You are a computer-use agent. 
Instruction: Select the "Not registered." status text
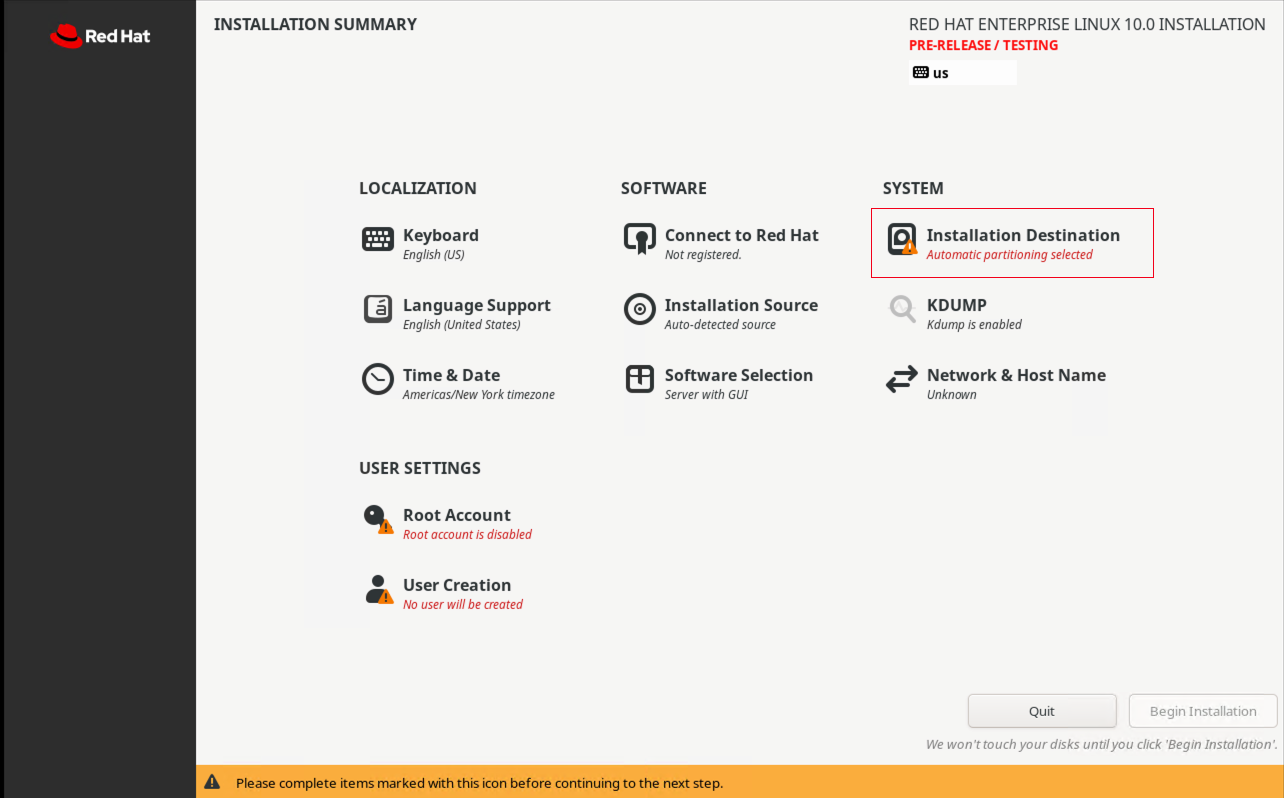coord(703,255)
